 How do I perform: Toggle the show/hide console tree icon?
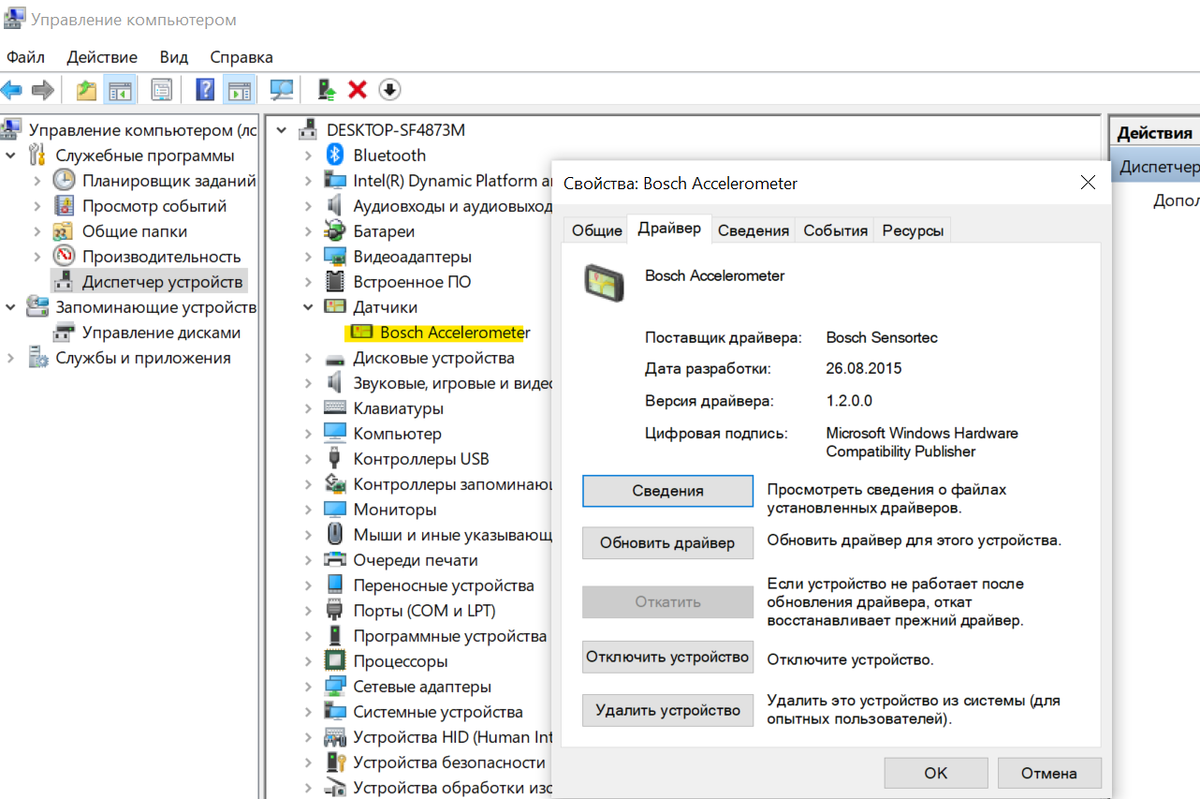[120, 90]
